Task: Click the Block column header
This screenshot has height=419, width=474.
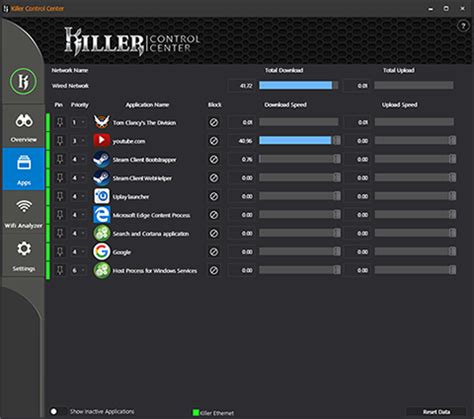Action: point(215,105)
